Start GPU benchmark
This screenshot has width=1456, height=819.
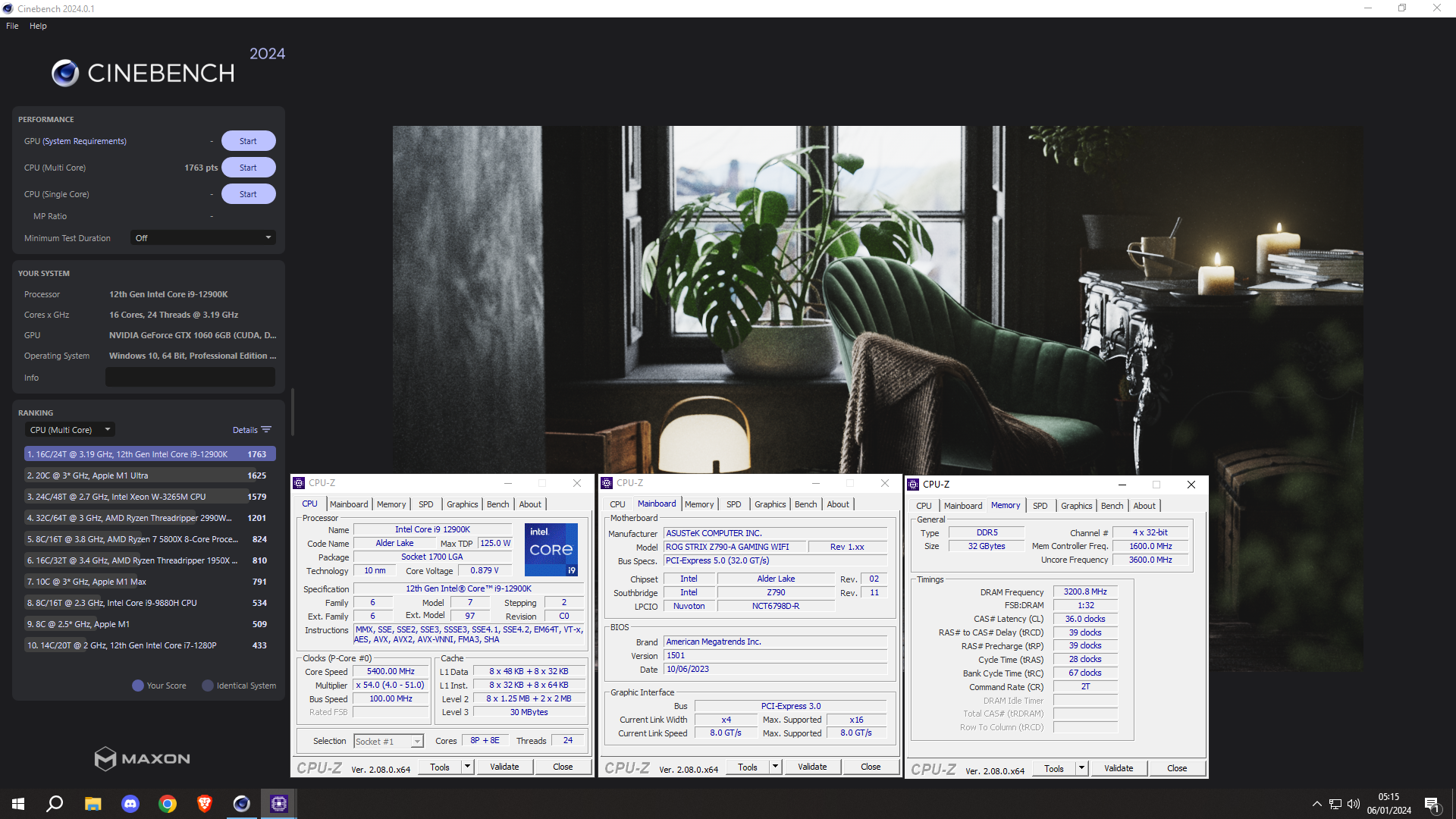(x=248, y=141)
